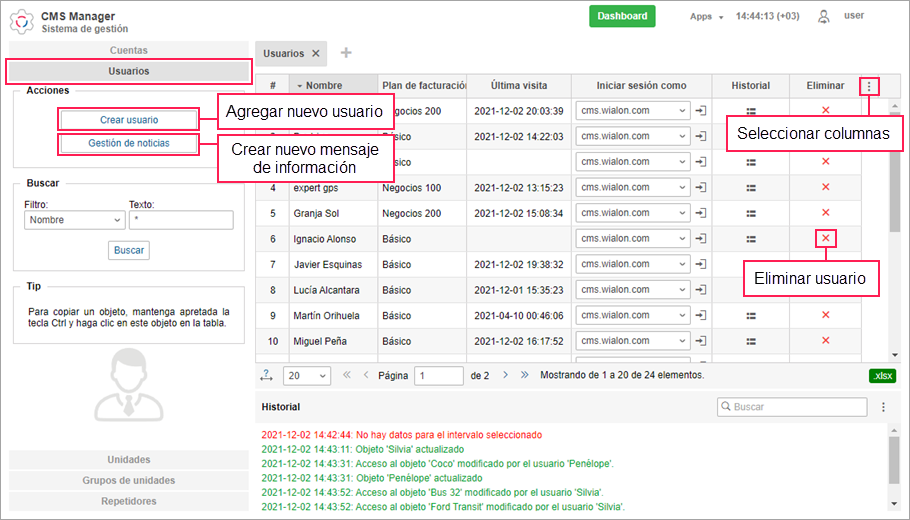Open column selector three-dot menu

click(869, 86)
